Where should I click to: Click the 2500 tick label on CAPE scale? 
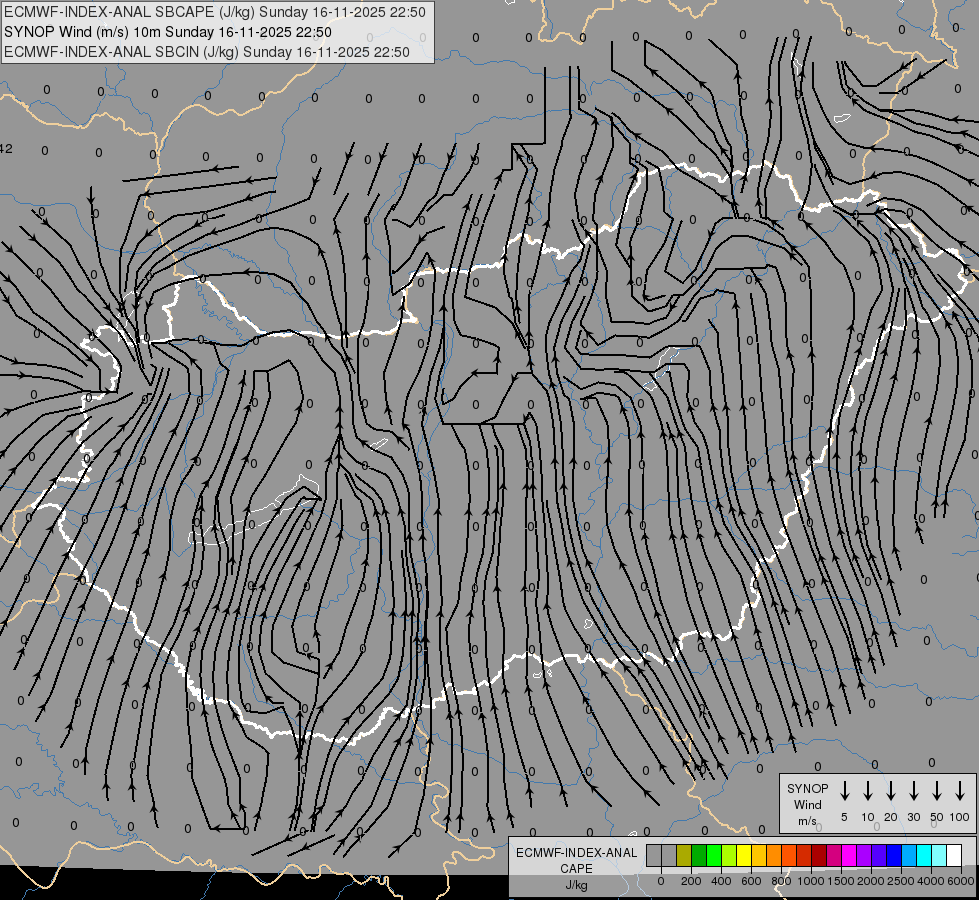tap(900, 881)
